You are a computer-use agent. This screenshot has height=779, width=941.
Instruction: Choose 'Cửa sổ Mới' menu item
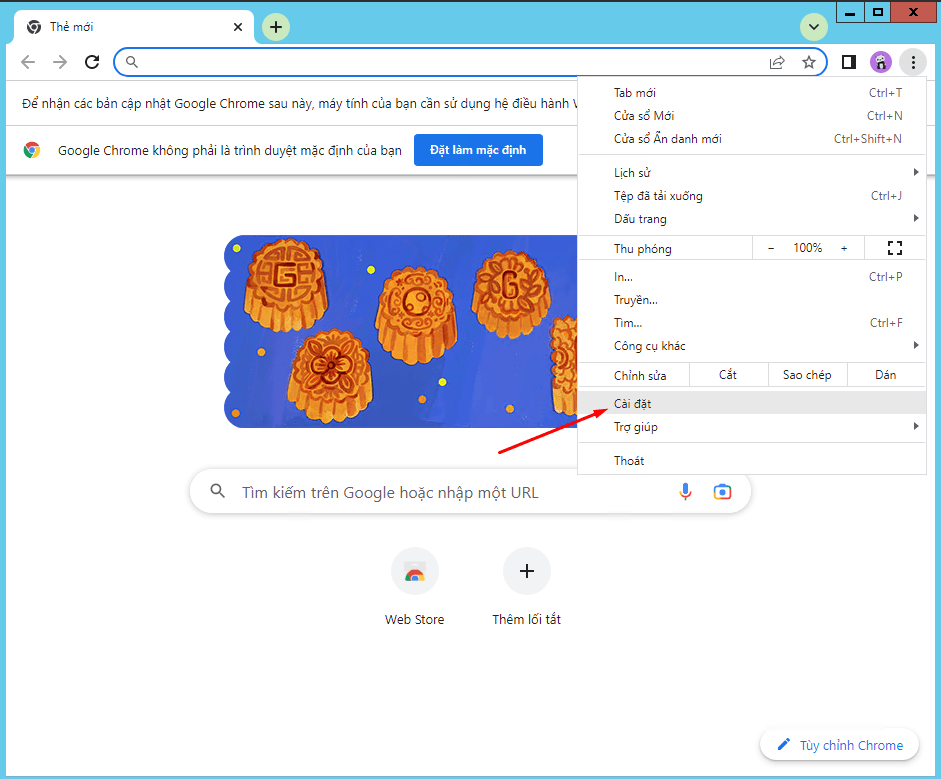(x=751, y=115)
